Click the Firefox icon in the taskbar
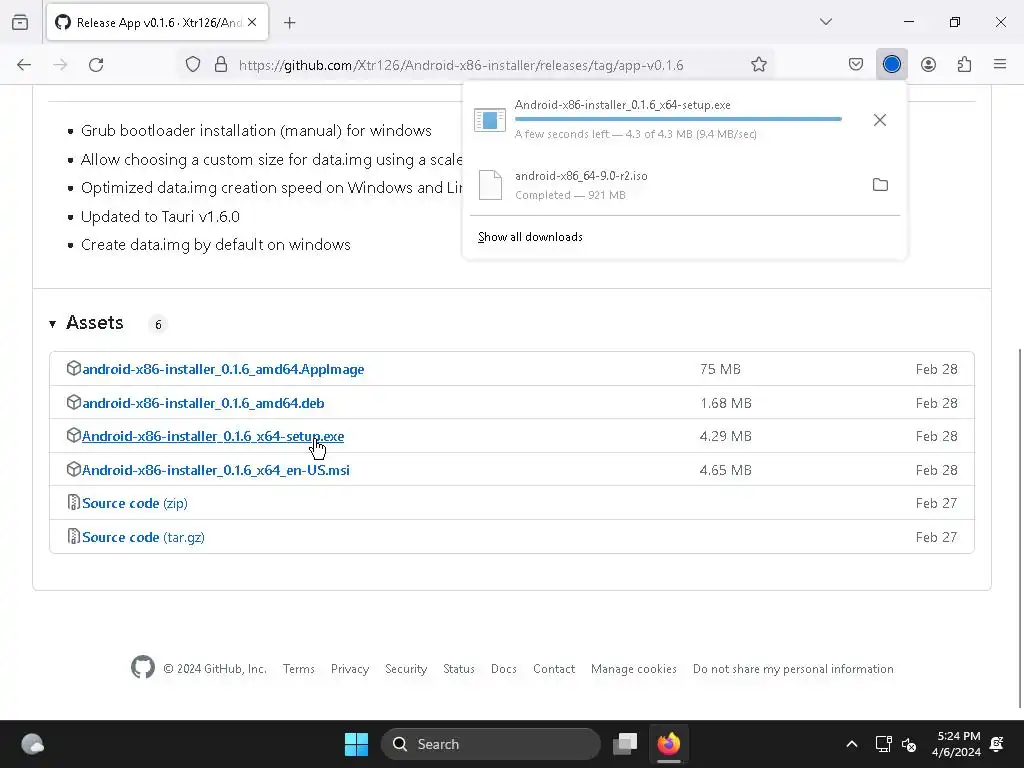The height and width of the screenshot is (768, 1024). [669, 744]
